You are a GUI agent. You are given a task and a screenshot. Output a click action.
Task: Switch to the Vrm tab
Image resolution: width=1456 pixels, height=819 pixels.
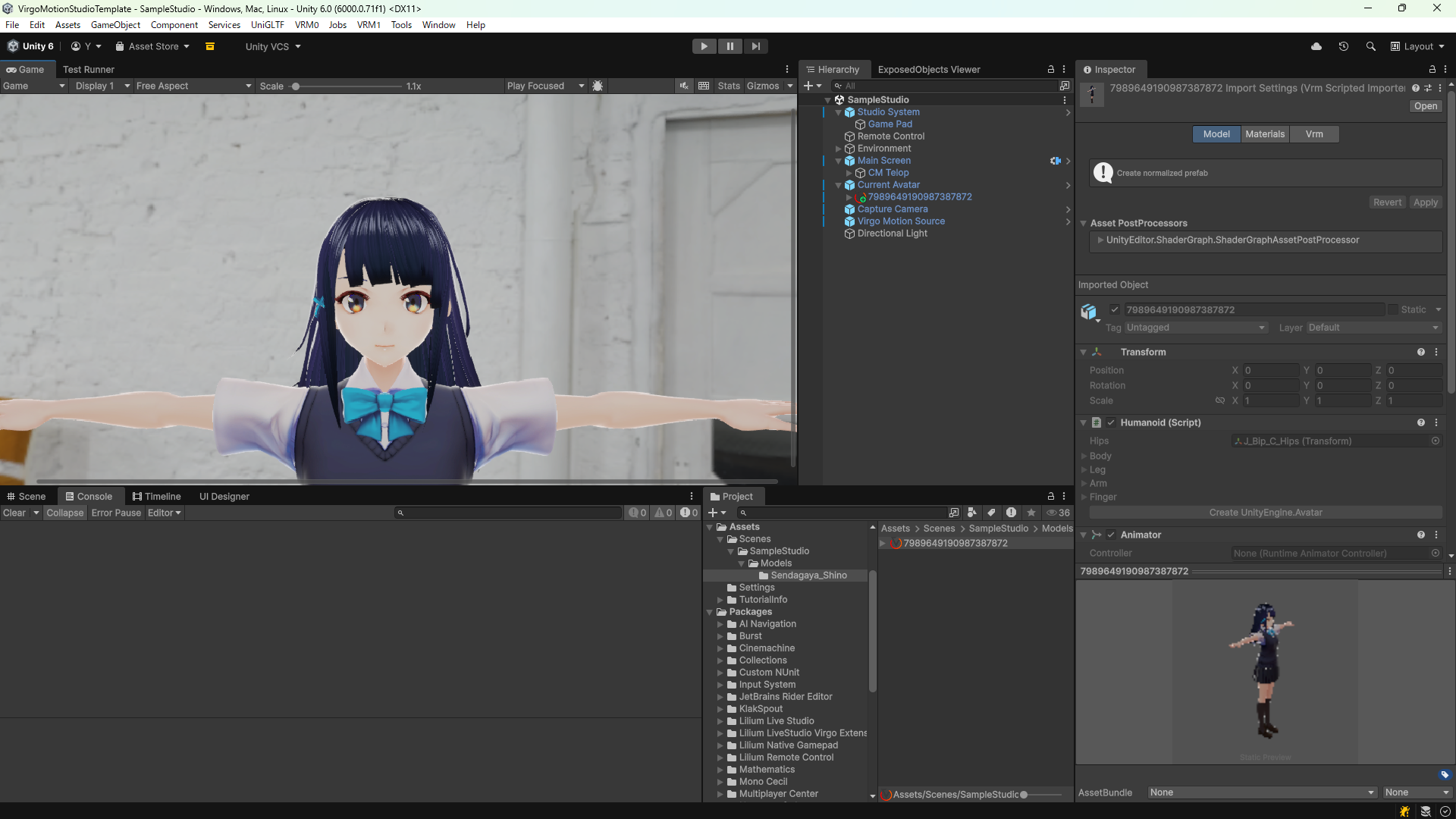(x=1314, y=134)
